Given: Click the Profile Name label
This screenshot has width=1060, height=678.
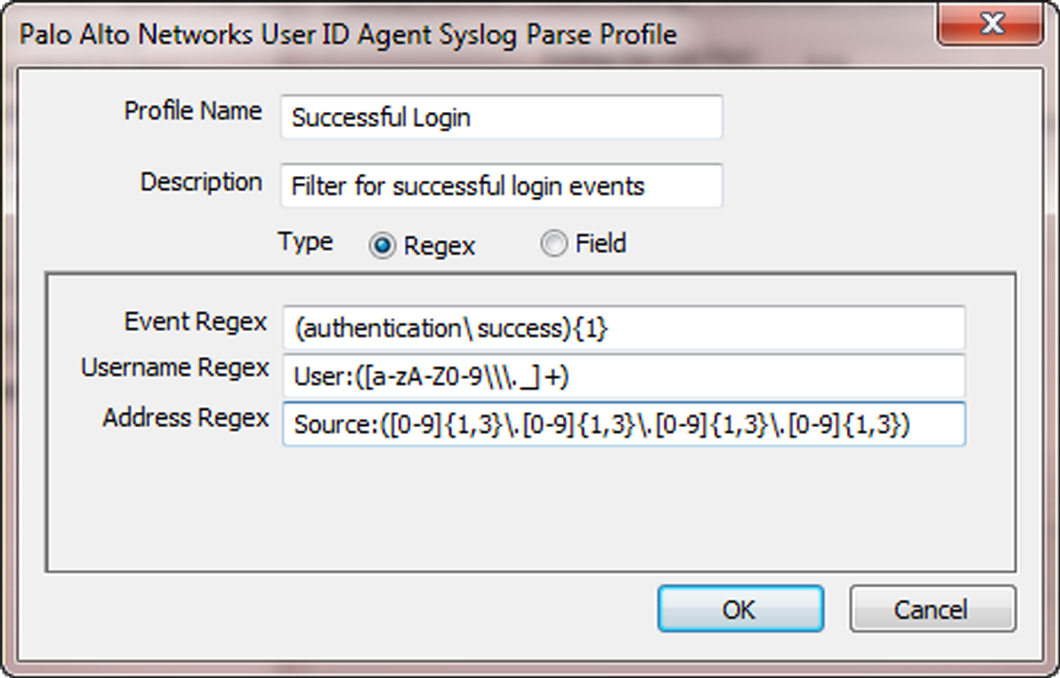Looking at the screenshot, I should (x=193, y=111).
